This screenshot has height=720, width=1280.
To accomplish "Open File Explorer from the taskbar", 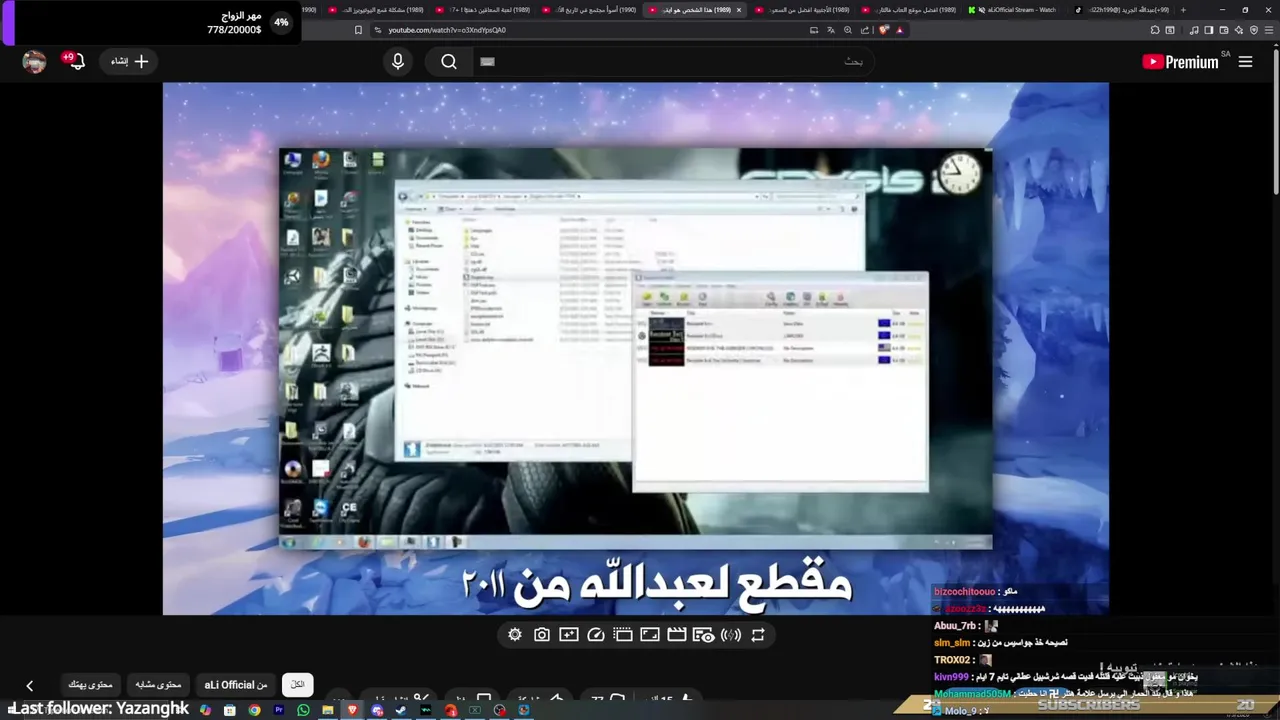I will 328,710.
